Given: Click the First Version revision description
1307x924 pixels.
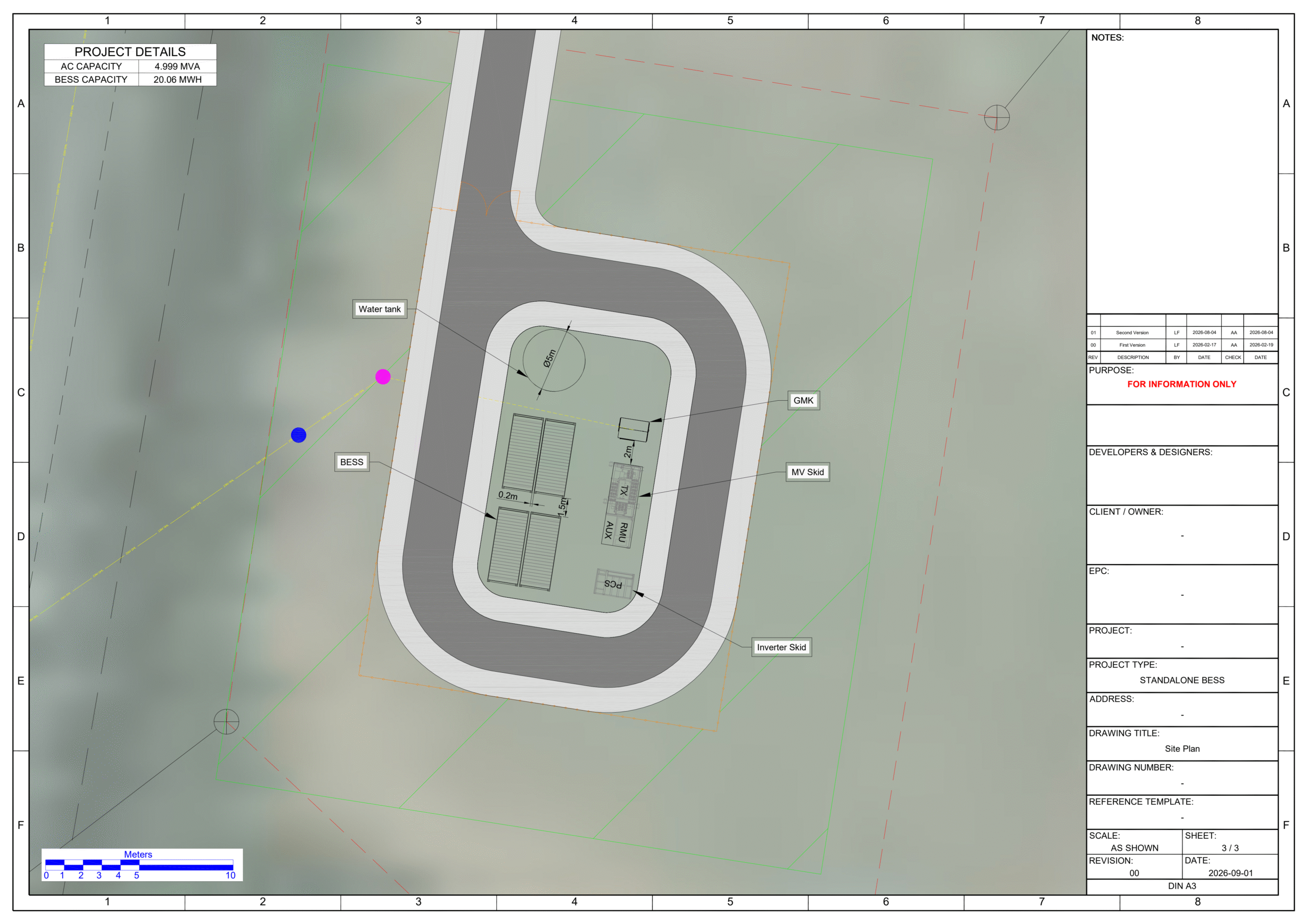Looking at the screenshot, I should click(1132, 345).
